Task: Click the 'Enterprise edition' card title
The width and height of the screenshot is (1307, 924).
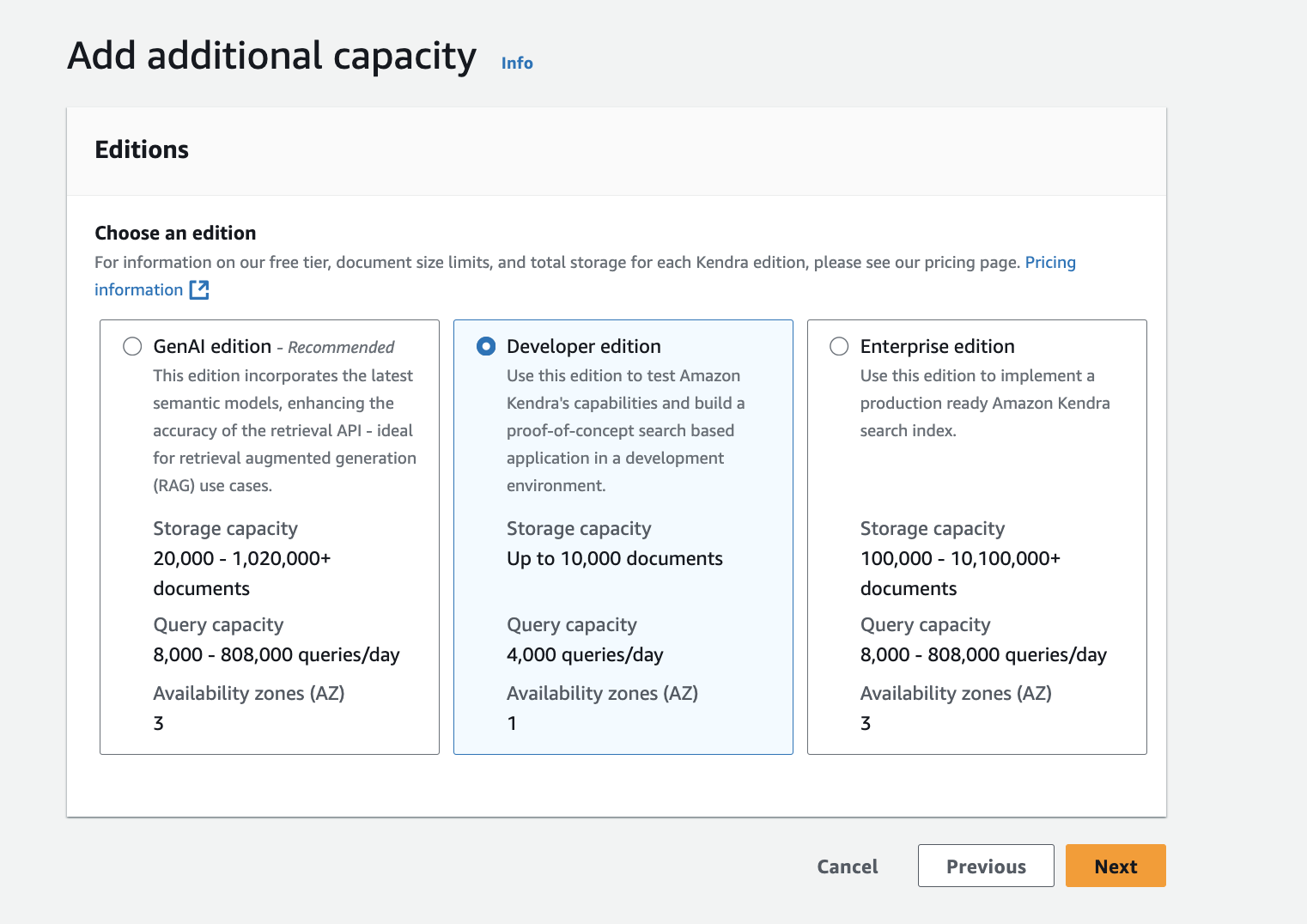Action: click(x=937, y=346)
